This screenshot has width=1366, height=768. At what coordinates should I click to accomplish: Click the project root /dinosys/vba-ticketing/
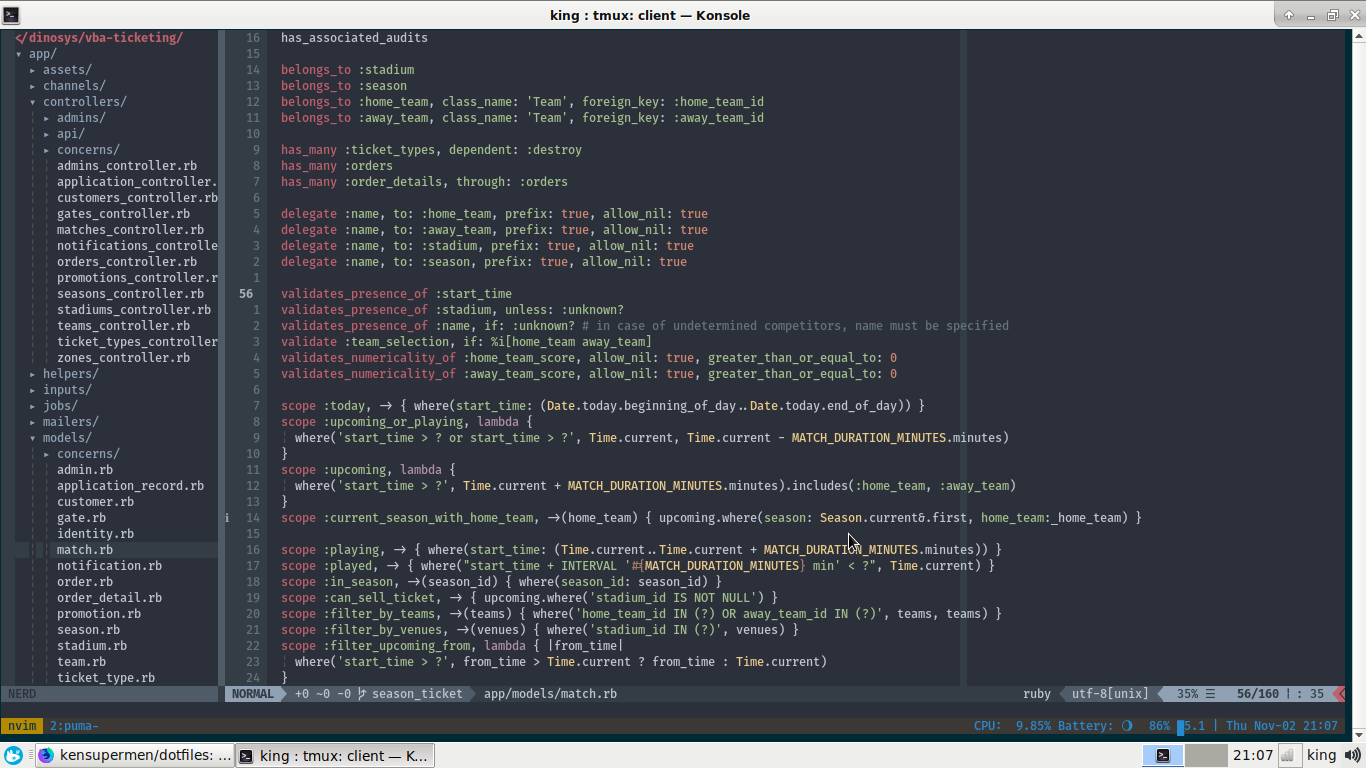pyautogui.click(x=99, y=38)
